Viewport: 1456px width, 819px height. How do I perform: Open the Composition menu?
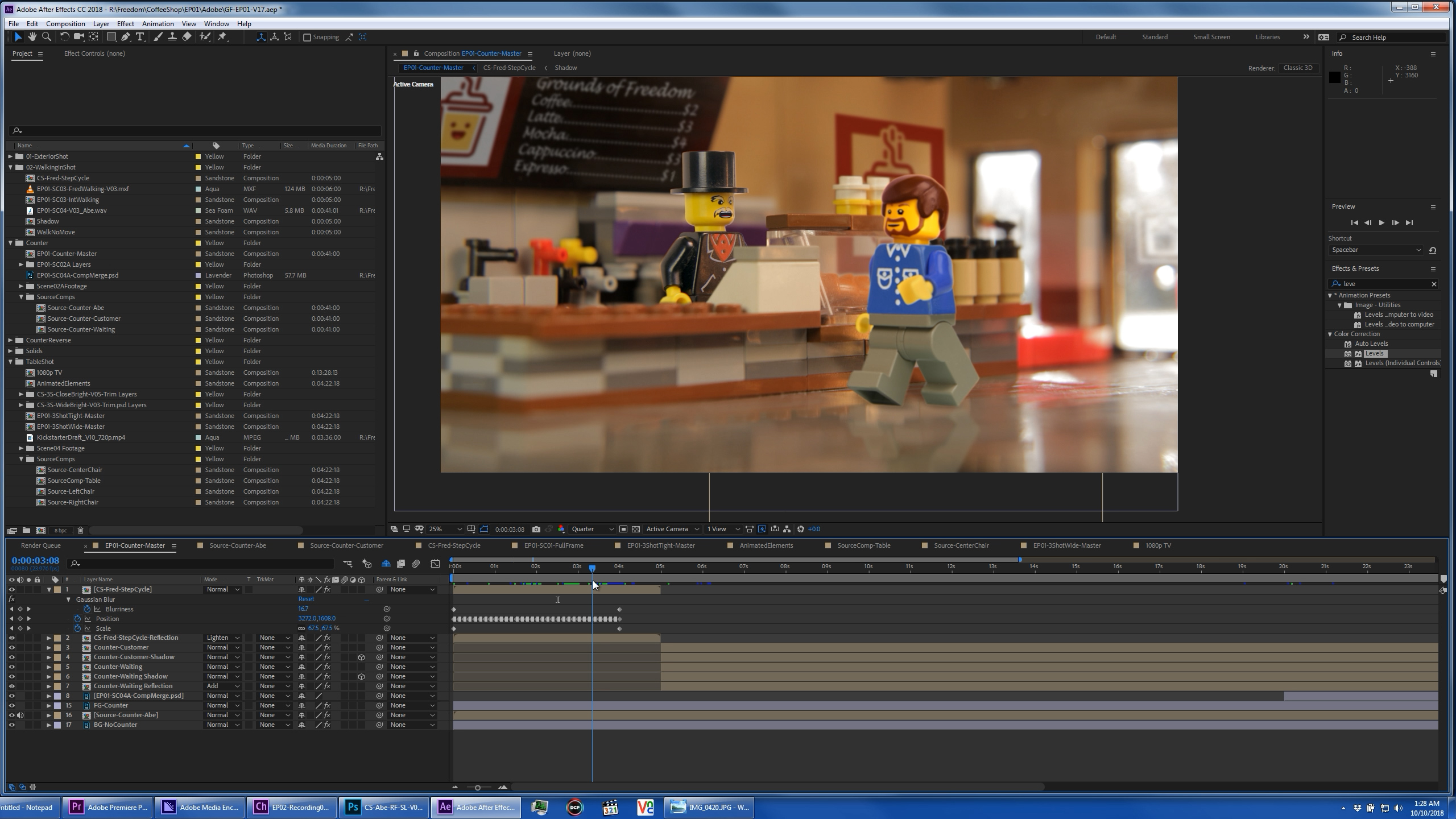pos(65,24)
